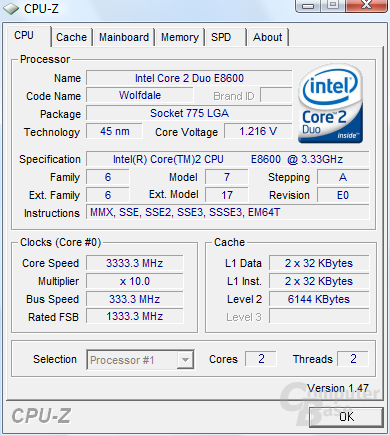Click the empty Brand ID field
Image resolution: width=390 pixels, height=436 pixels.
pos(276,95)
